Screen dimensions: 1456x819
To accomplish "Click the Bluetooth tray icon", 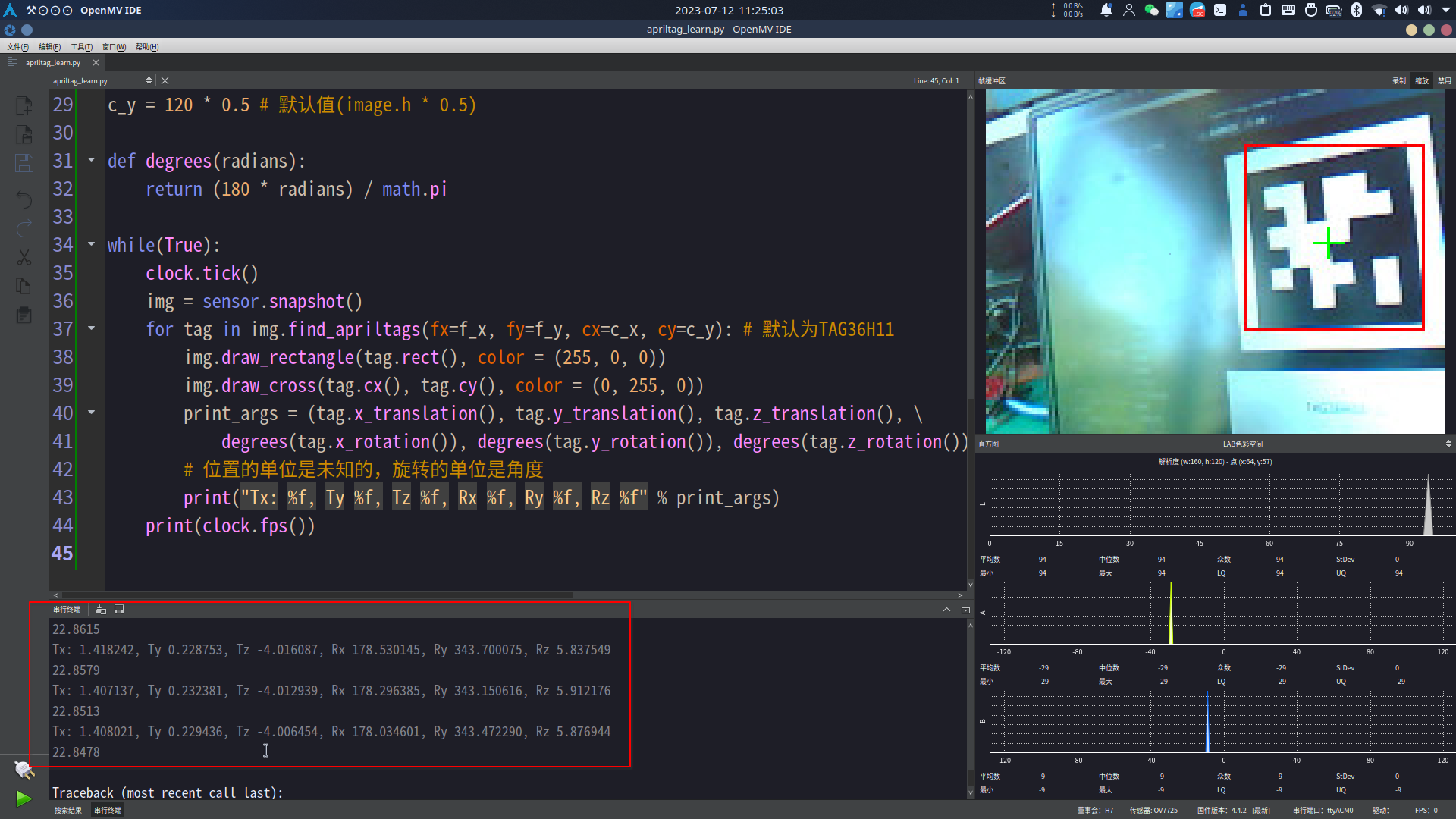I will [x=1357, y=10].
